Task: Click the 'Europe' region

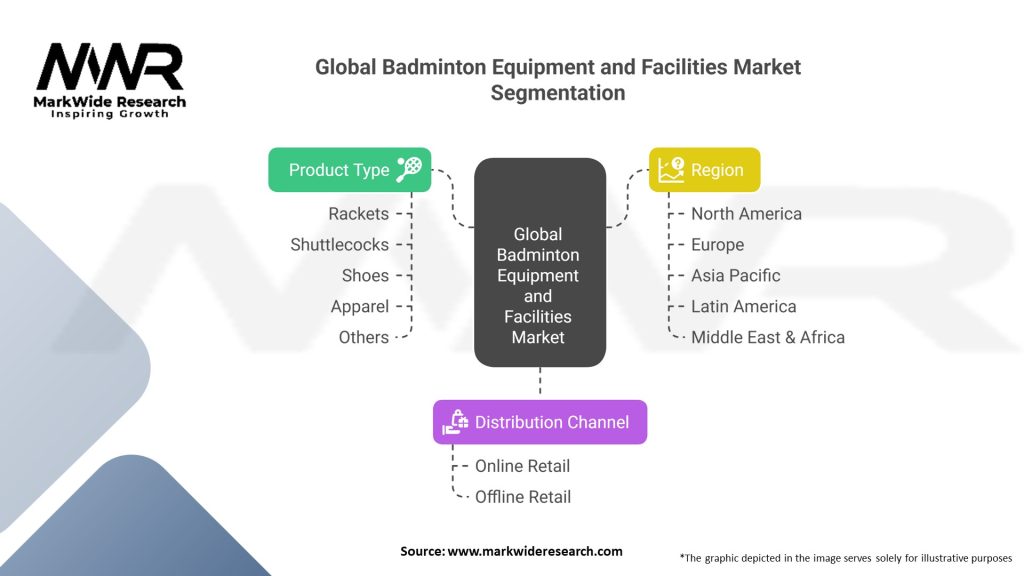Action: [717, 244]
